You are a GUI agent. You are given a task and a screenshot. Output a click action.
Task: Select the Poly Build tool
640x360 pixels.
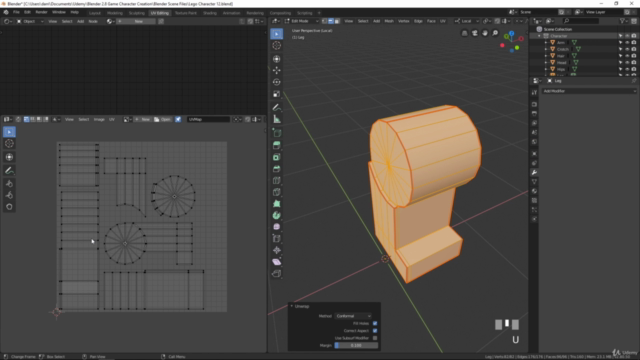click(x=277, y=203)
